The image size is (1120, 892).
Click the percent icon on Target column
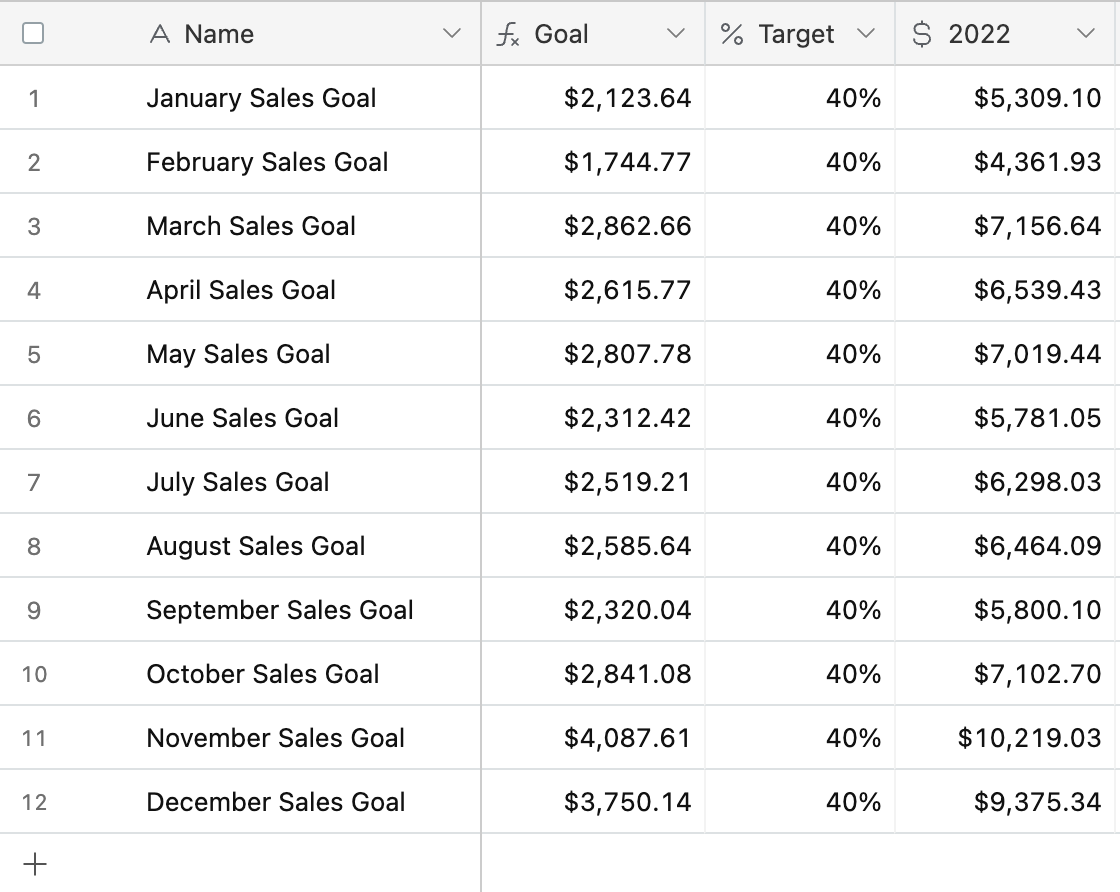(732, 35)
